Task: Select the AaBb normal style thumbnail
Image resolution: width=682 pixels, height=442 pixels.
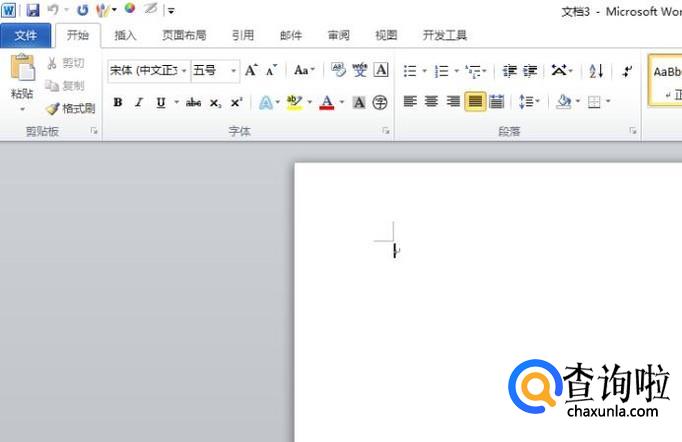Action: pyautogui.click(x=665, y=80)
